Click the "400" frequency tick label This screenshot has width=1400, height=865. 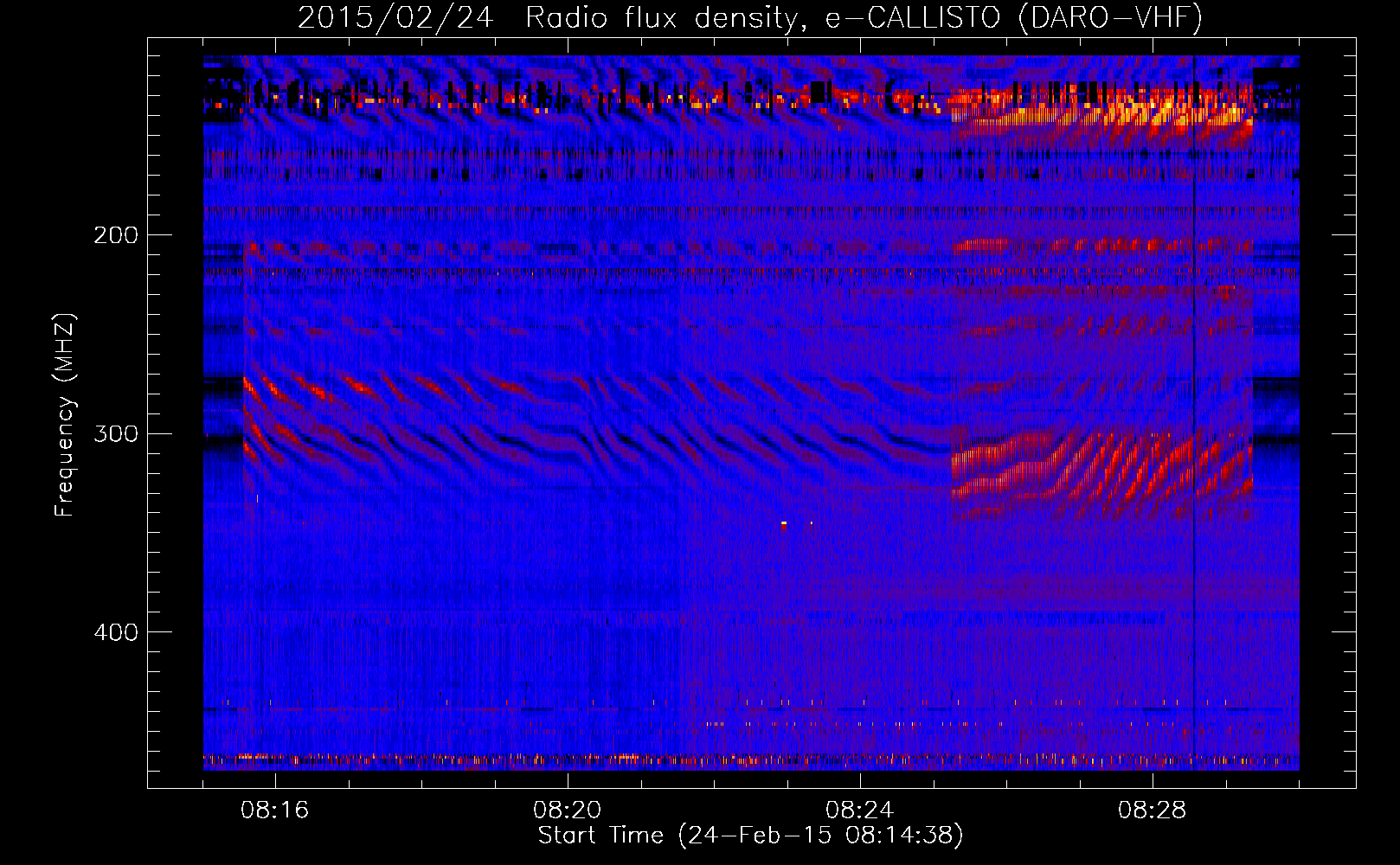tap(116, 632)
